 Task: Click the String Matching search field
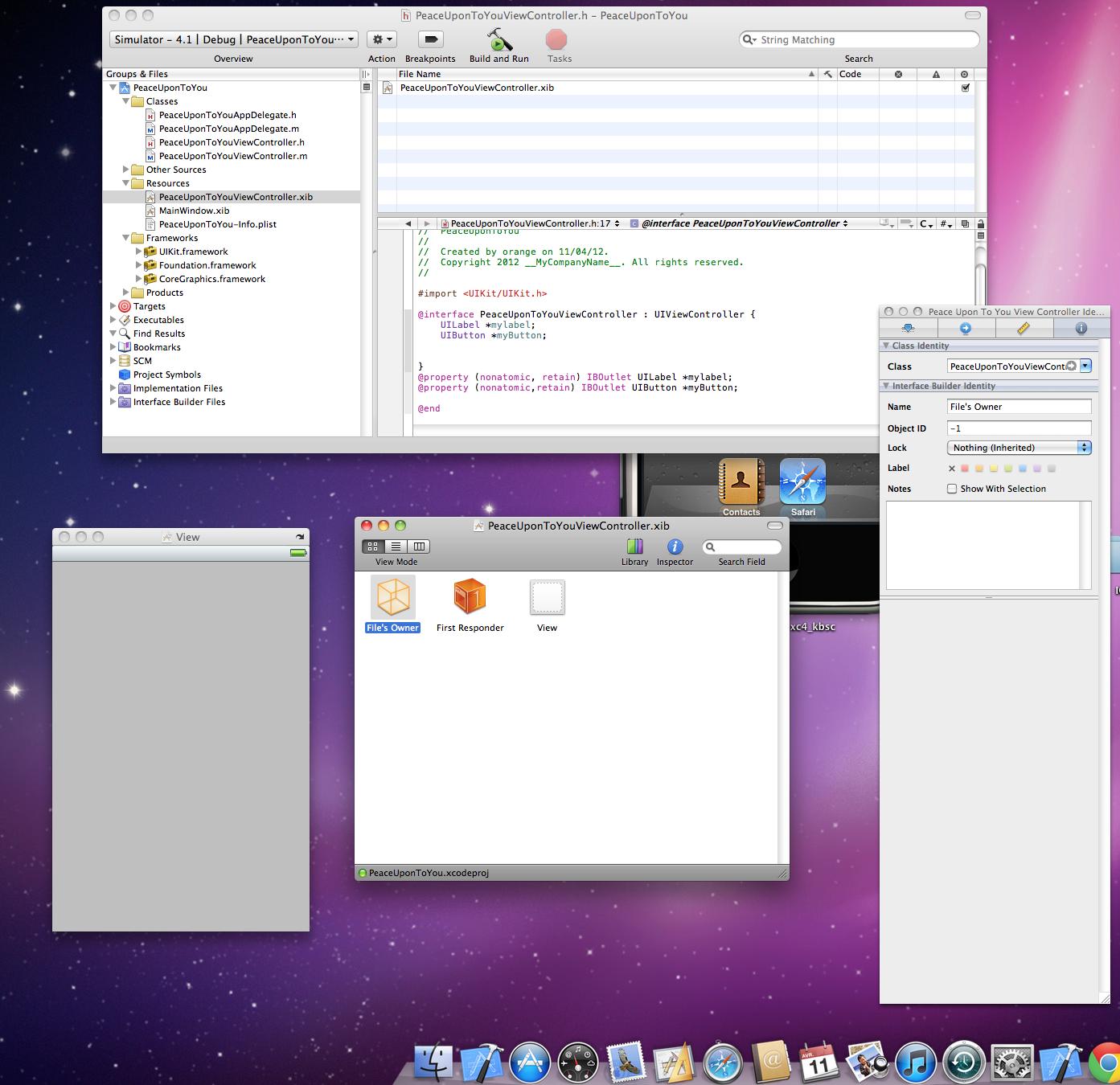point(859,39)
